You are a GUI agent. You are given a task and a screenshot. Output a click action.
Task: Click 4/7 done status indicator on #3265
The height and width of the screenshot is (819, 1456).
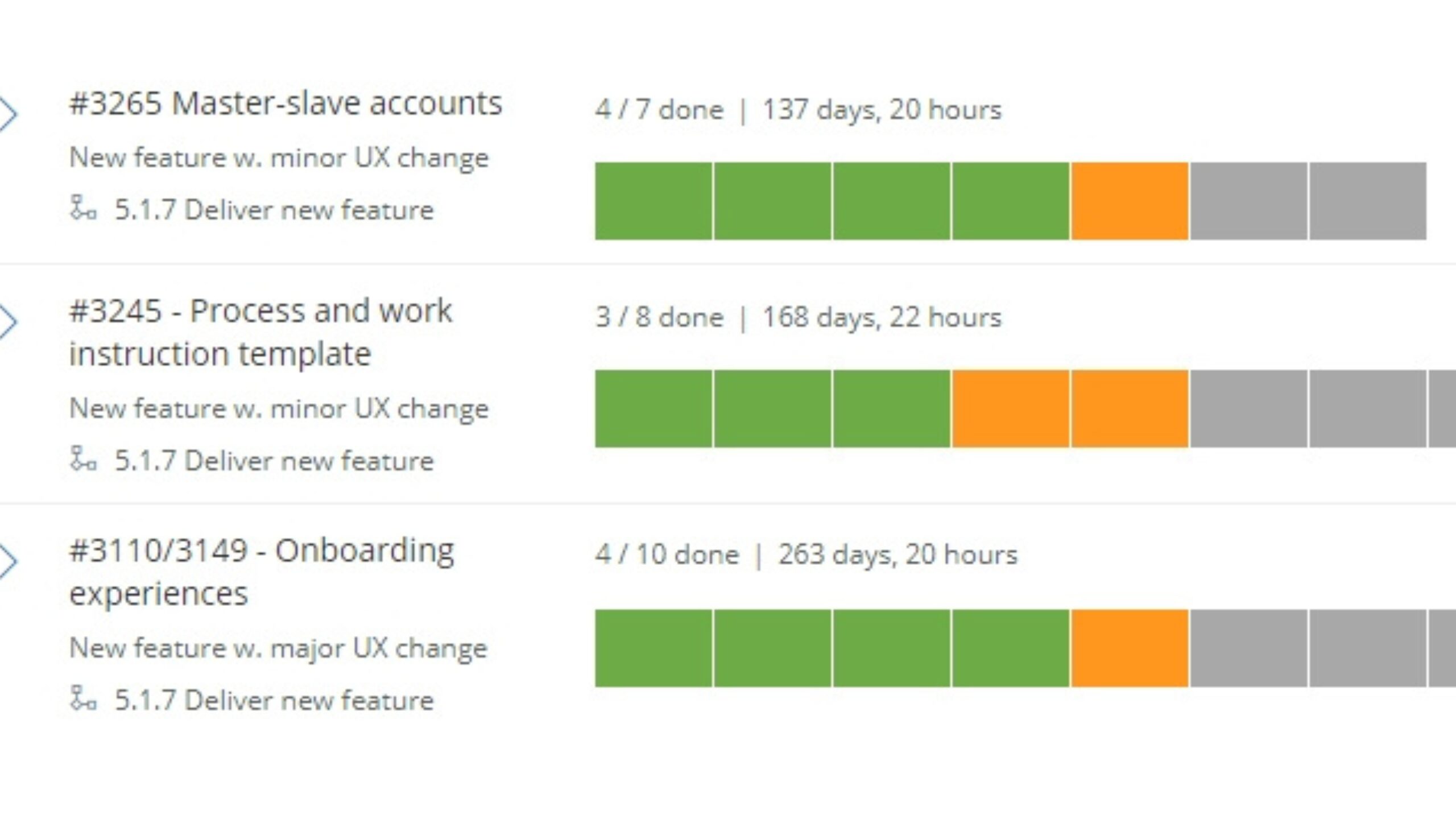(x=659, y=109)
